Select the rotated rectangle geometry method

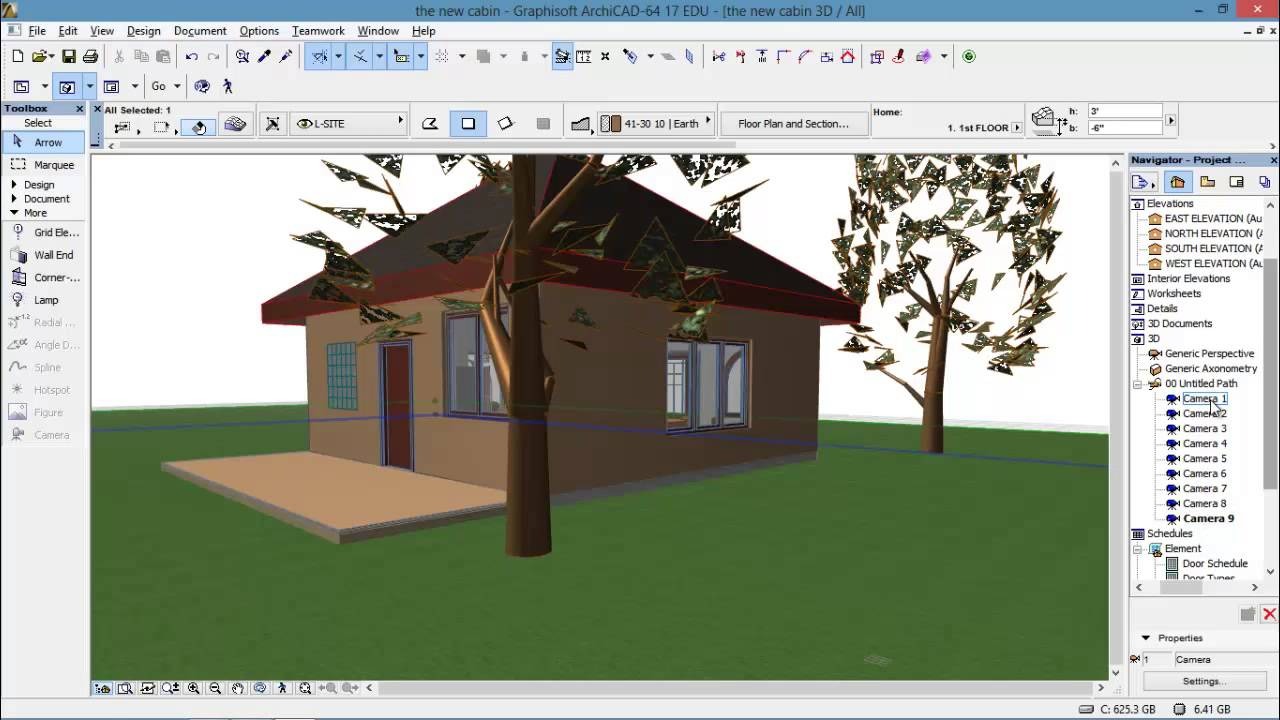pos(505,124)
